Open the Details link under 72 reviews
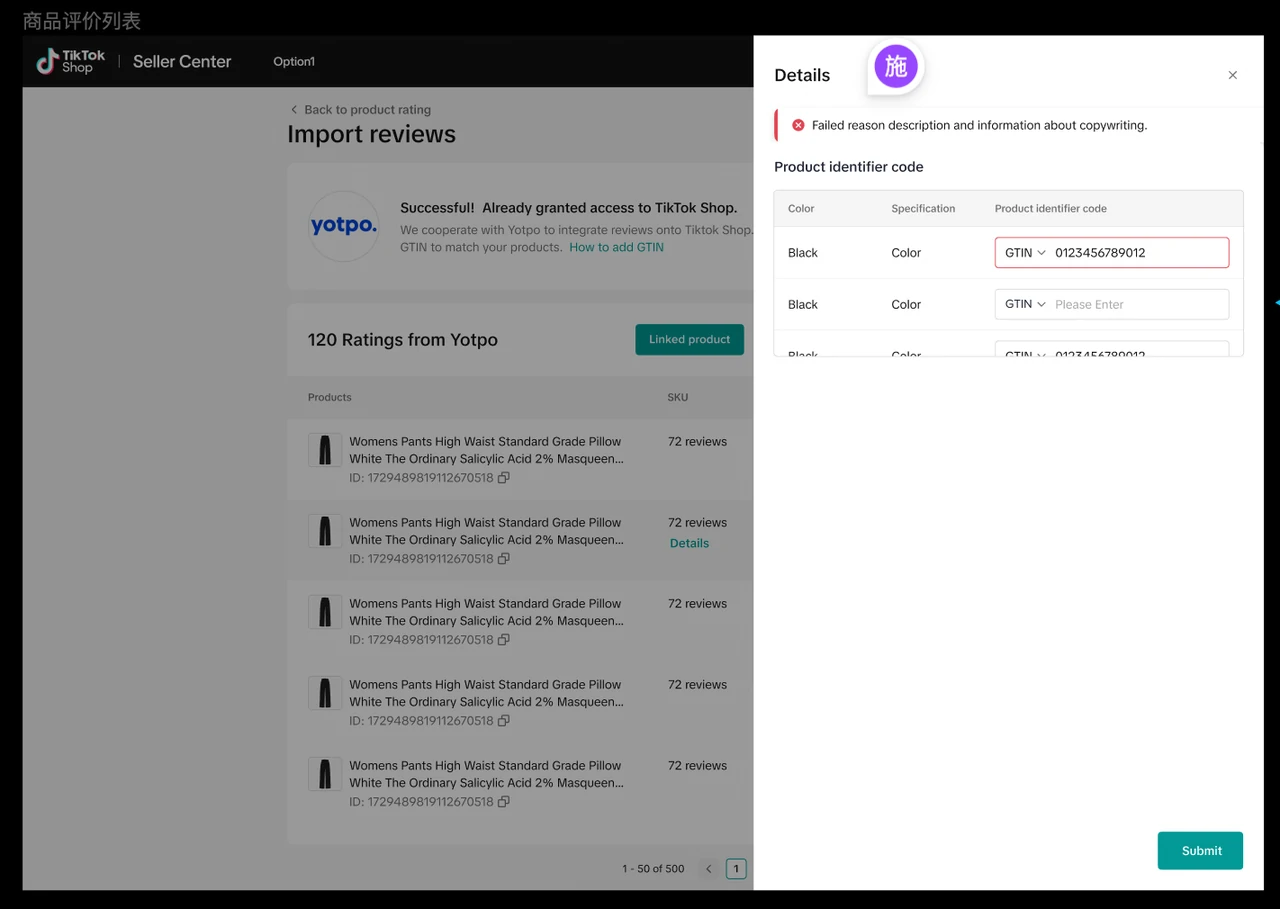The width and height of the screenshot is (1280, 909). coord(689,543)
